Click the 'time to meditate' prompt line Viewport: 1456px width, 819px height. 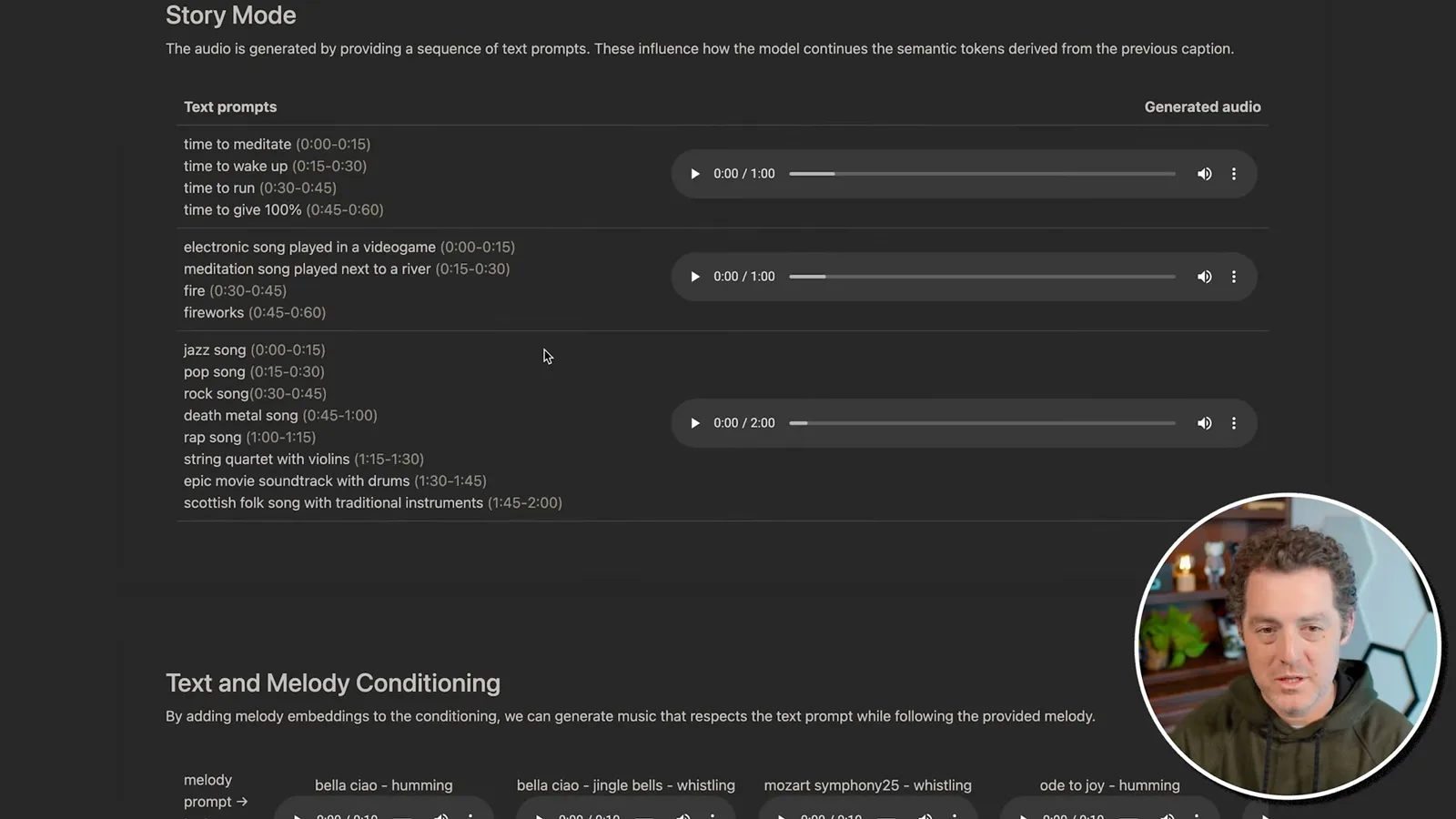pyautogui.click(x=277, y=144)
